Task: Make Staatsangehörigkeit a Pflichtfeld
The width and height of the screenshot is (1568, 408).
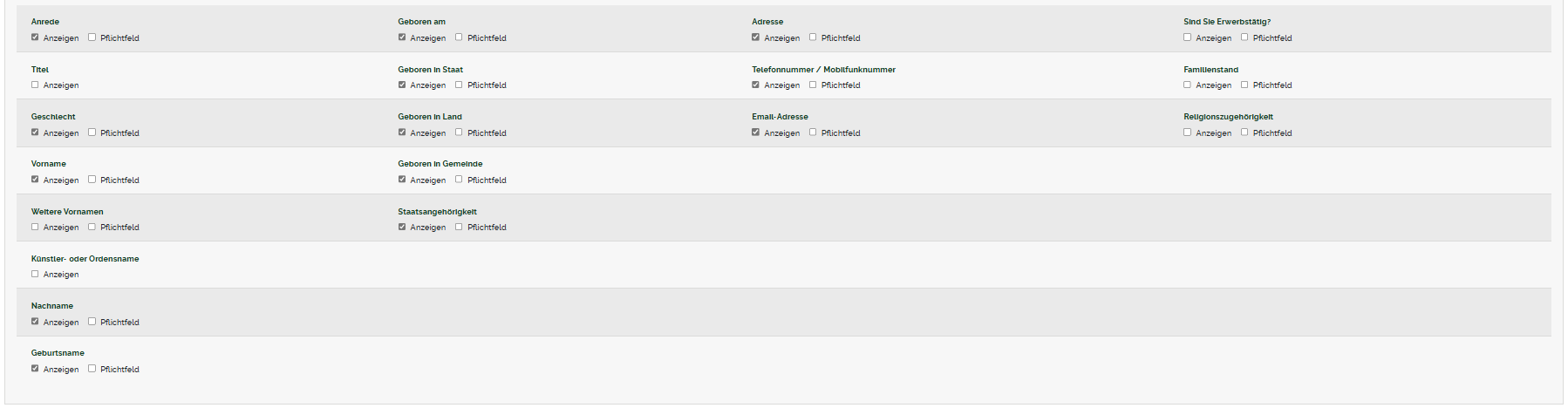Action: pos(459,227)
